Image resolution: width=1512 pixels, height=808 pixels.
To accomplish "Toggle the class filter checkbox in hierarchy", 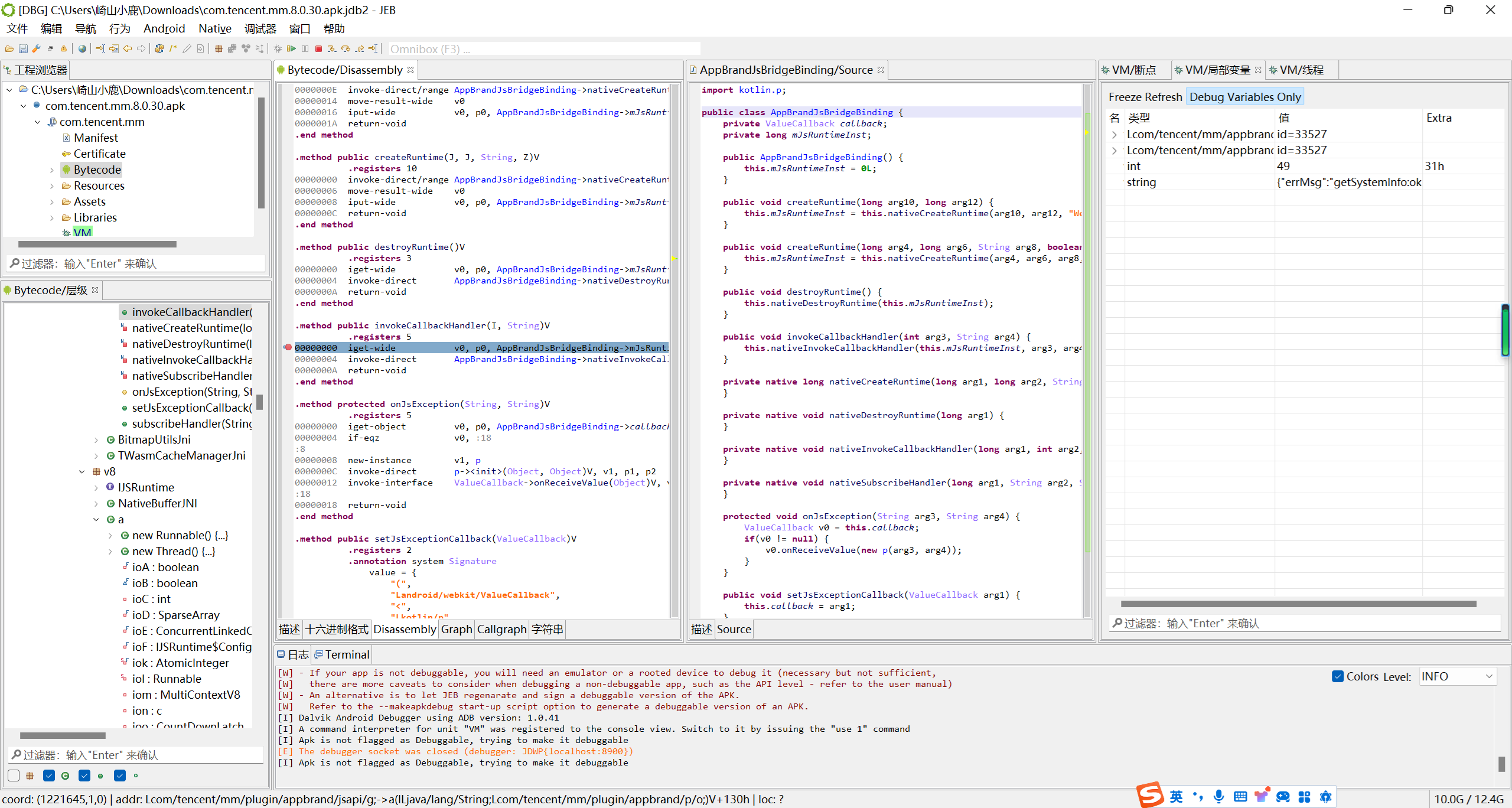I will [x=49, y=776].
